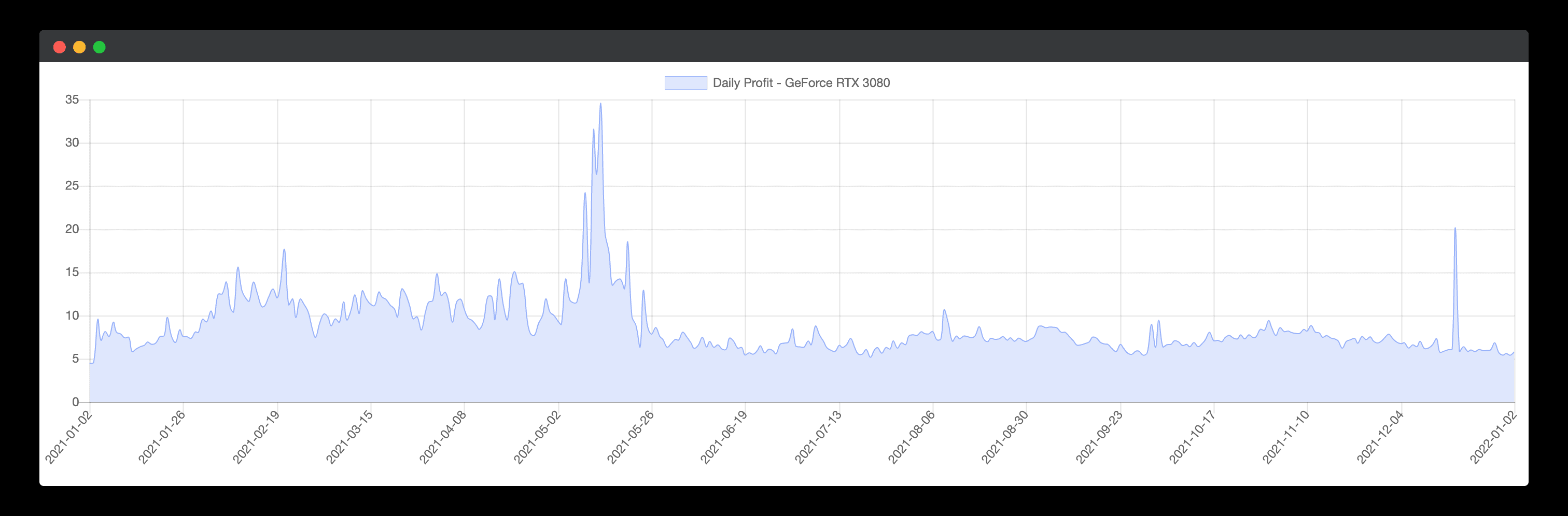Select the 2021-11-10 x-axis date label
1568x516 pixels.
pos(1286,436)
